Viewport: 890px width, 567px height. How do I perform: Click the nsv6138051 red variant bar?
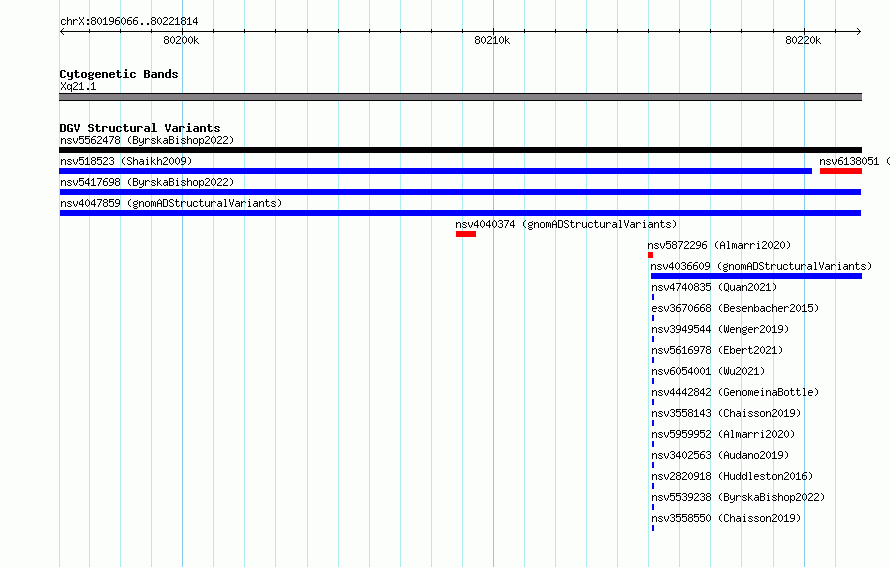[x=841, y=171]
